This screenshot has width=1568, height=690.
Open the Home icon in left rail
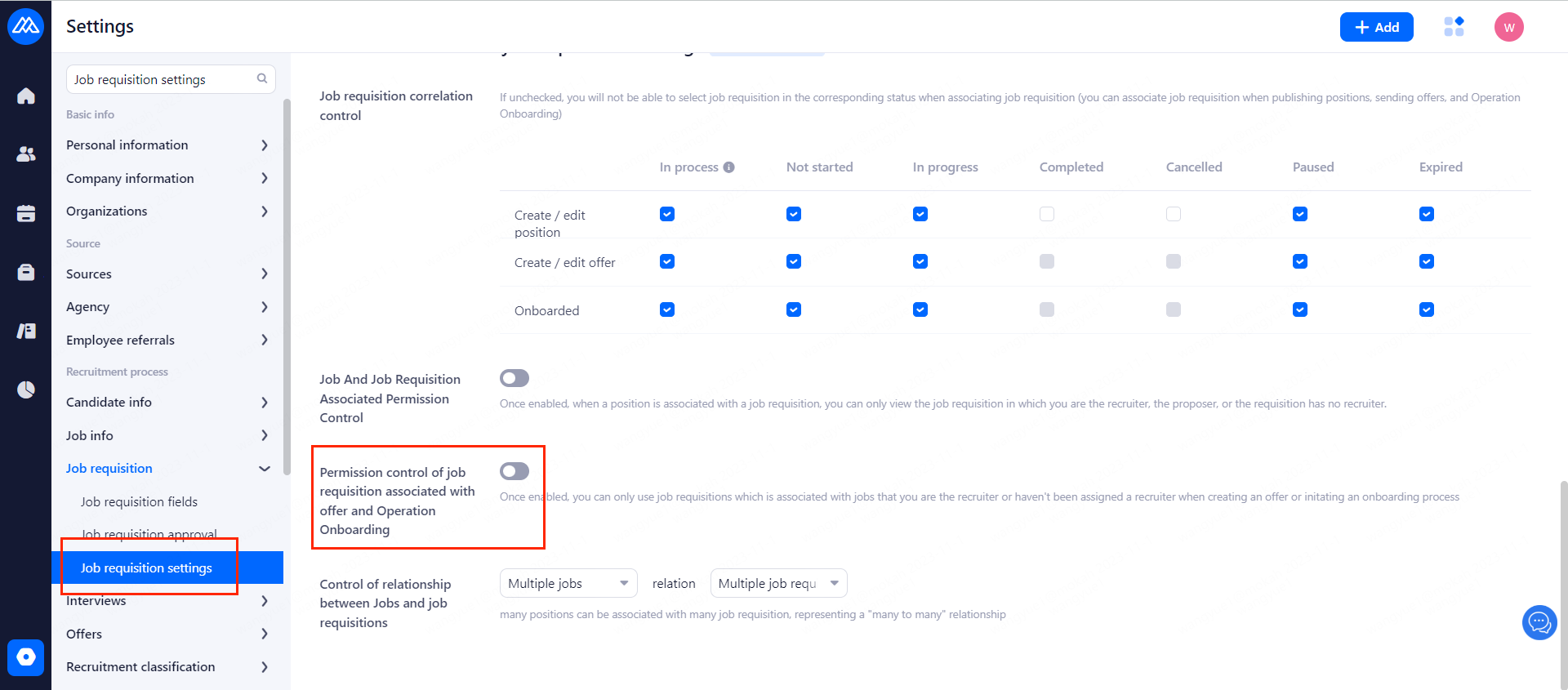pyautogui.click(x=26, y=96)
